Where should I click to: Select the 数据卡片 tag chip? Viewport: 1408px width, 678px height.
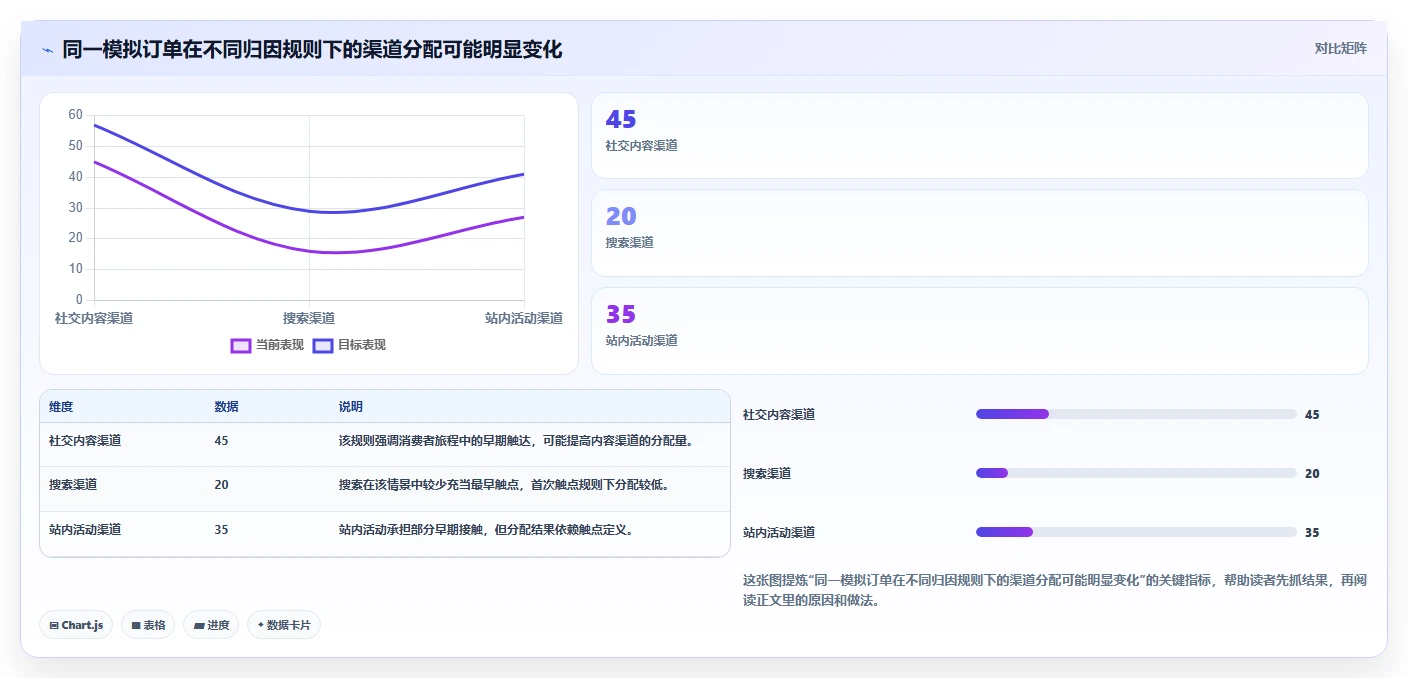(284, 625)
